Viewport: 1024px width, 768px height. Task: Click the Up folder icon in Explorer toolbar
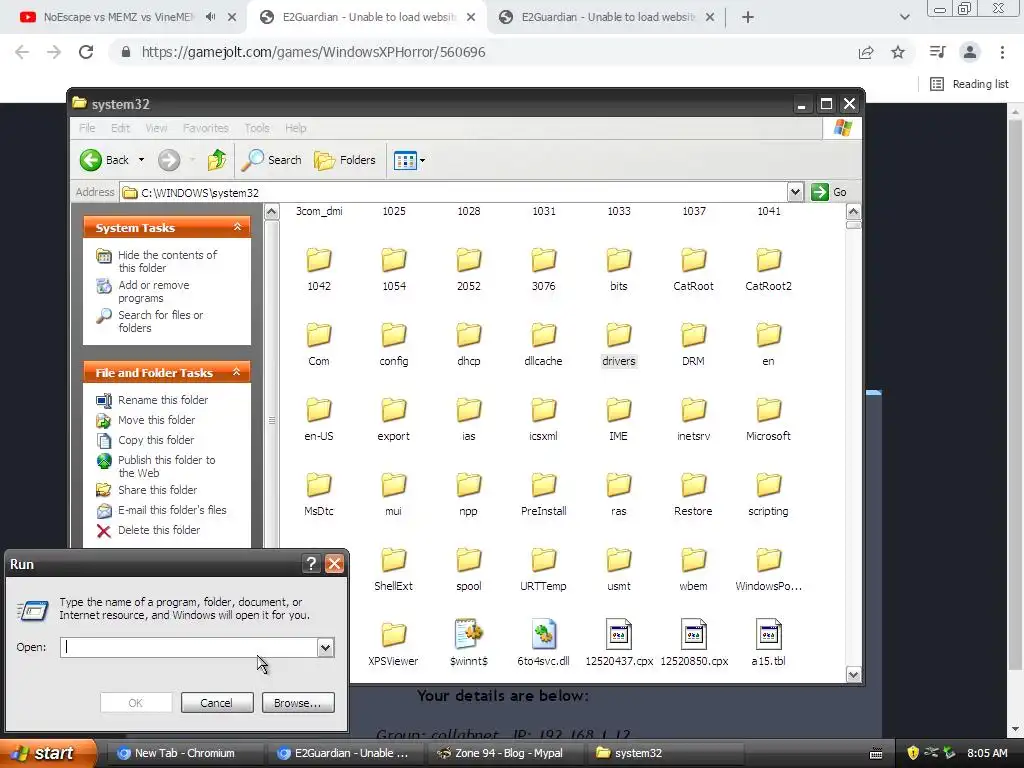(217, 160)
